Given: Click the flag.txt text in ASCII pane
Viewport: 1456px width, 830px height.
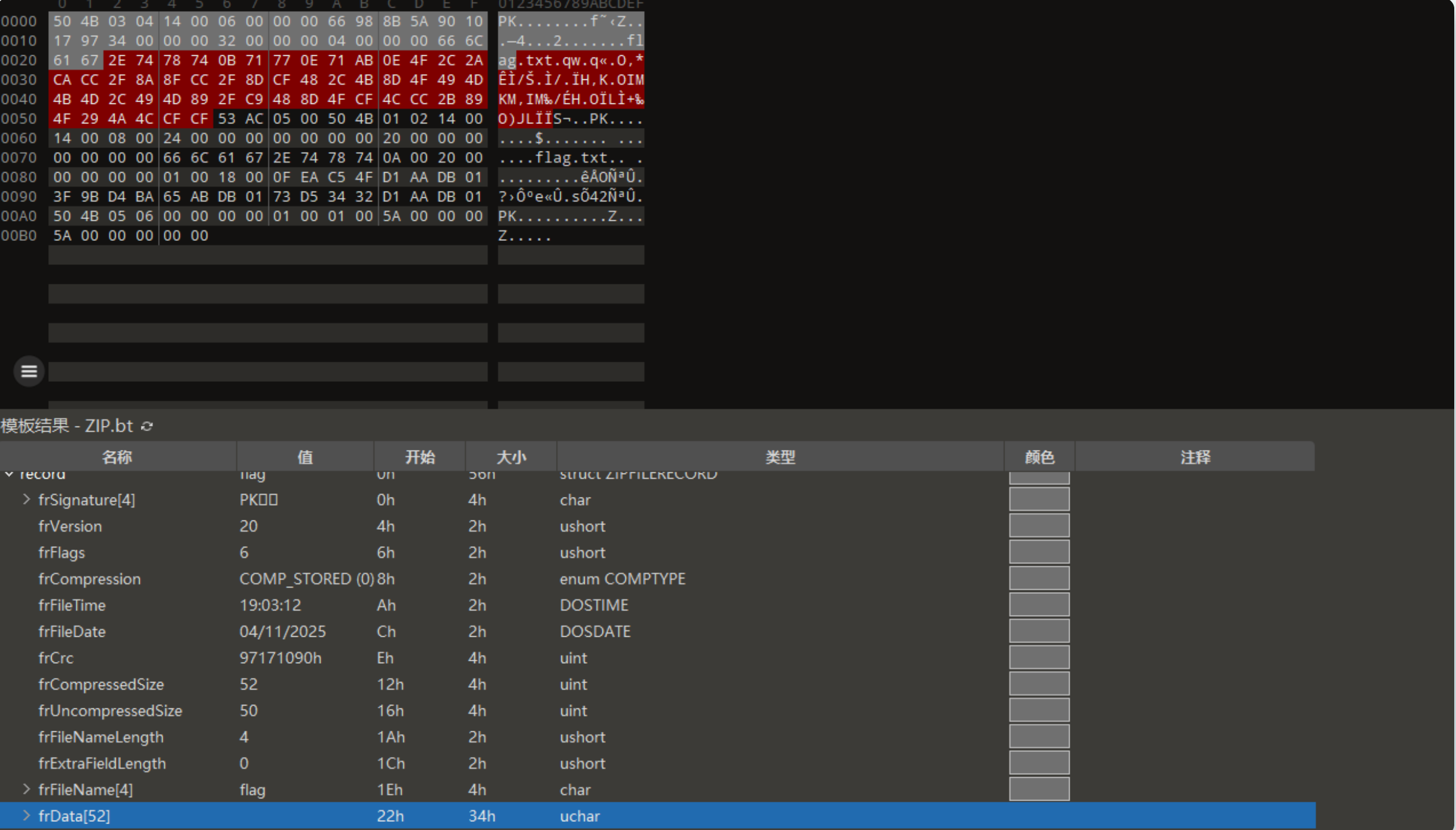Looking at the screenshot, I should (x=571, y=157).
